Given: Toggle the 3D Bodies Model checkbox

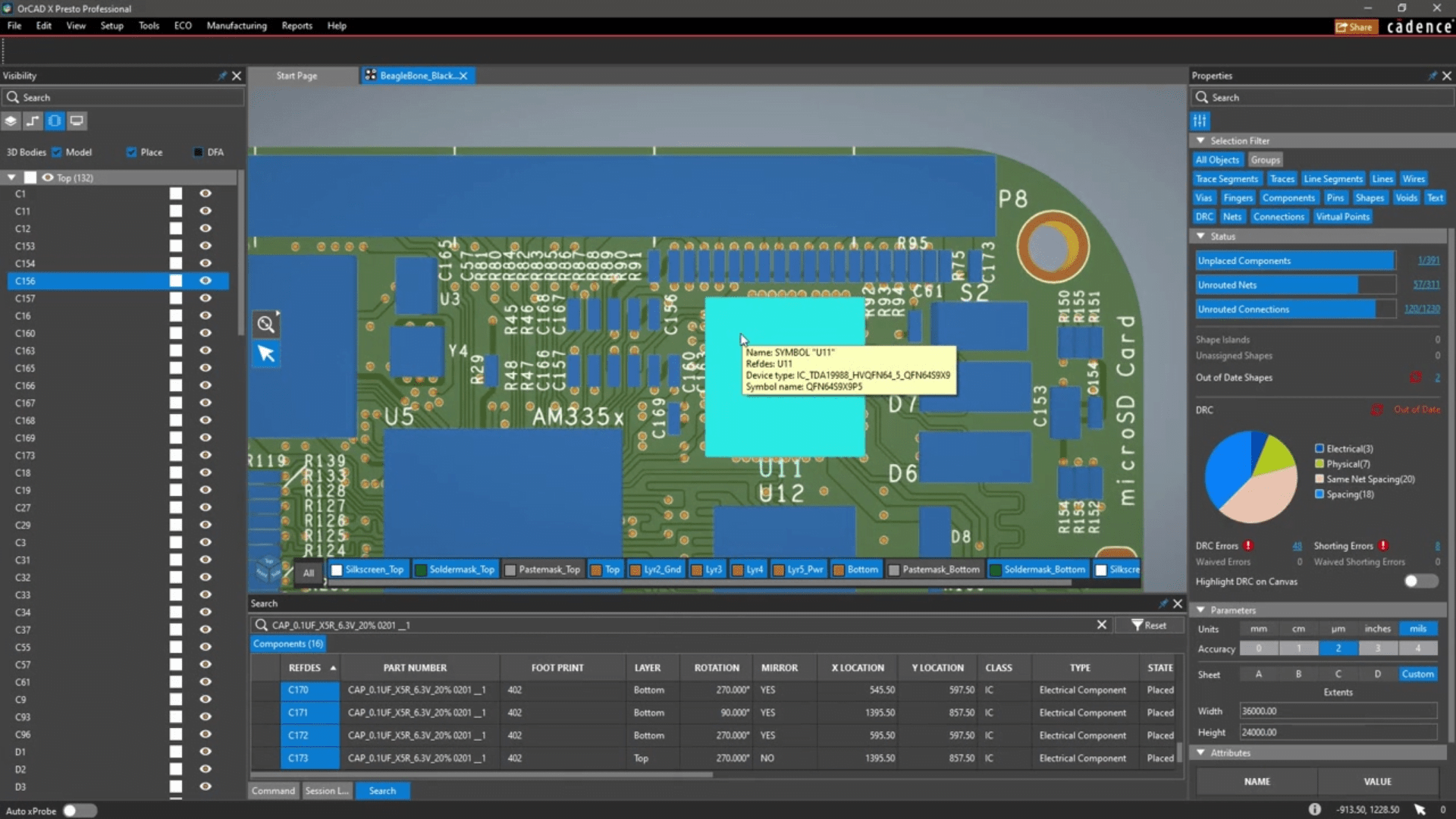Looking at the screenshot, I should (x=57, y=152).
